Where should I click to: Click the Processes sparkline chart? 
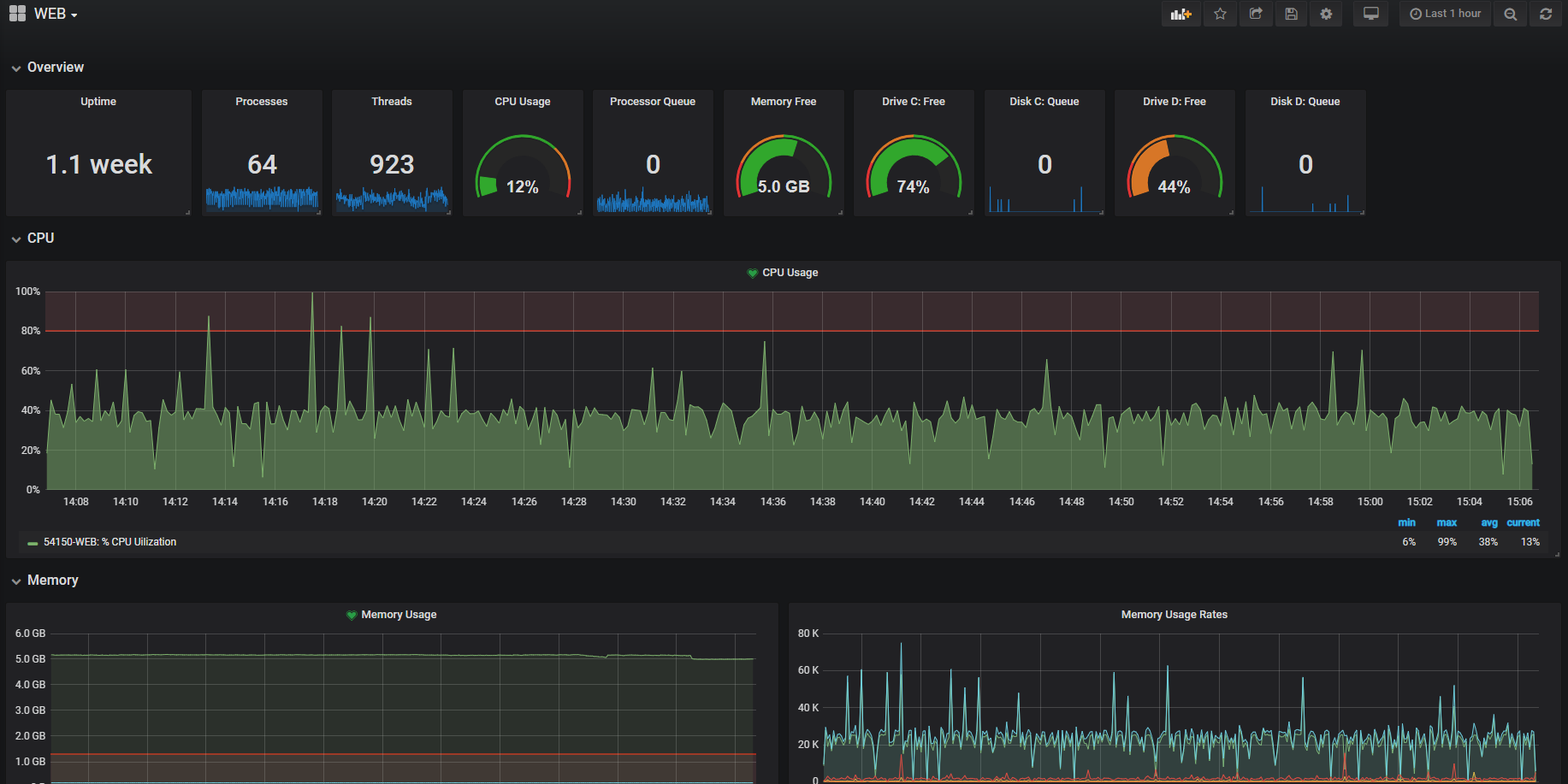(262, 198)
